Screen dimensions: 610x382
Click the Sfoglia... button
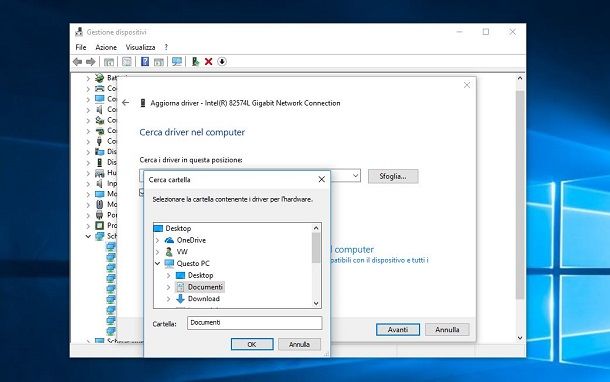point(393,176)
